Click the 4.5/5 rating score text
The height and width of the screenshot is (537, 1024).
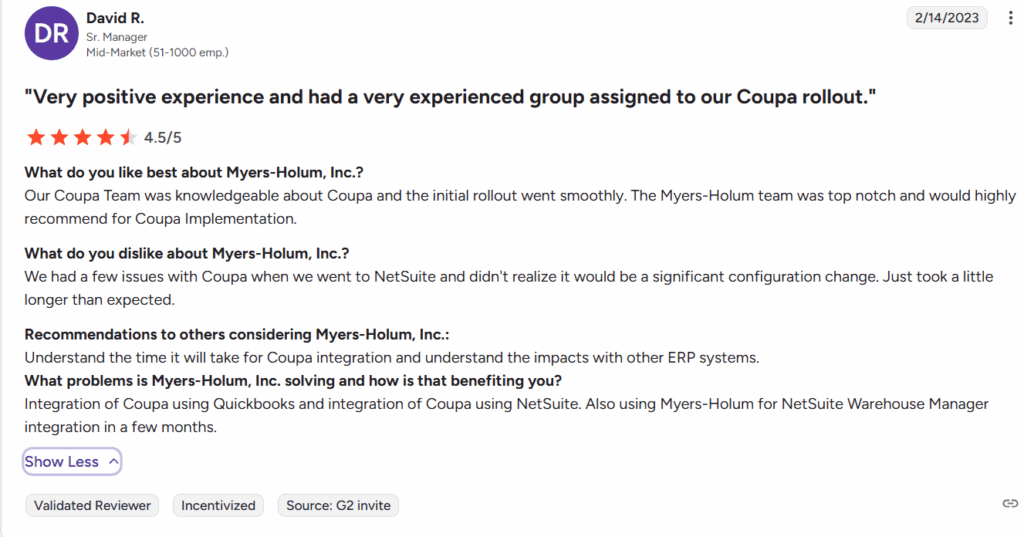point(163,138)
